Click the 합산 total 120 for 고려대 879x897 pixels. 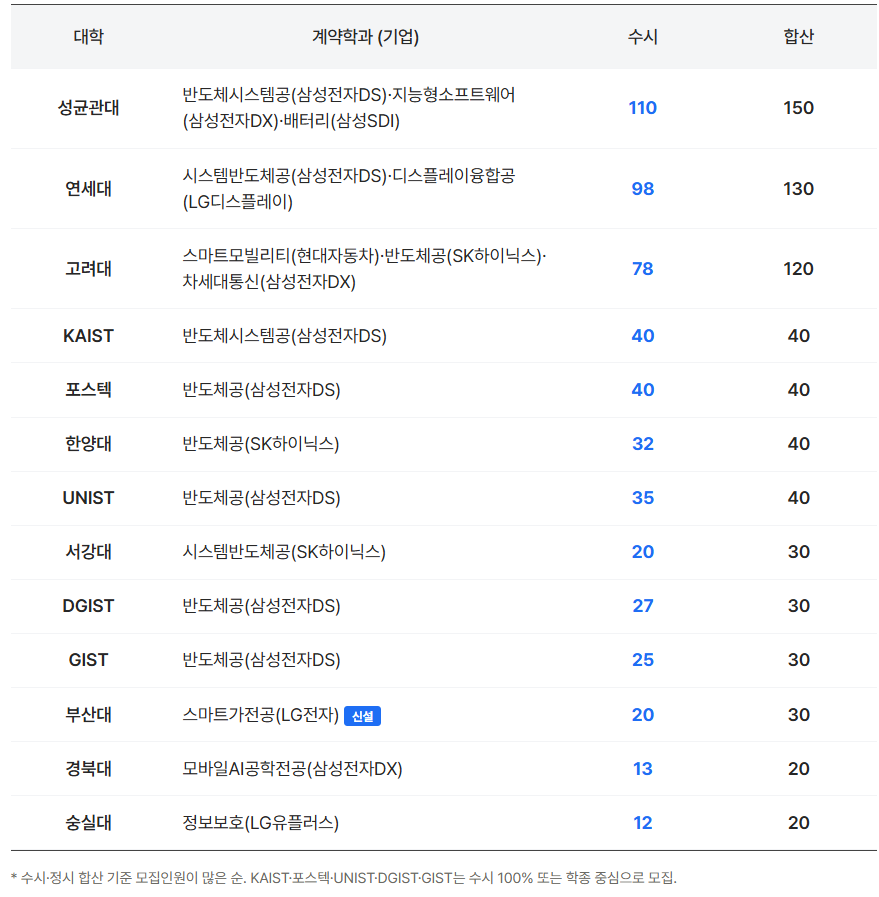point(798,269)
